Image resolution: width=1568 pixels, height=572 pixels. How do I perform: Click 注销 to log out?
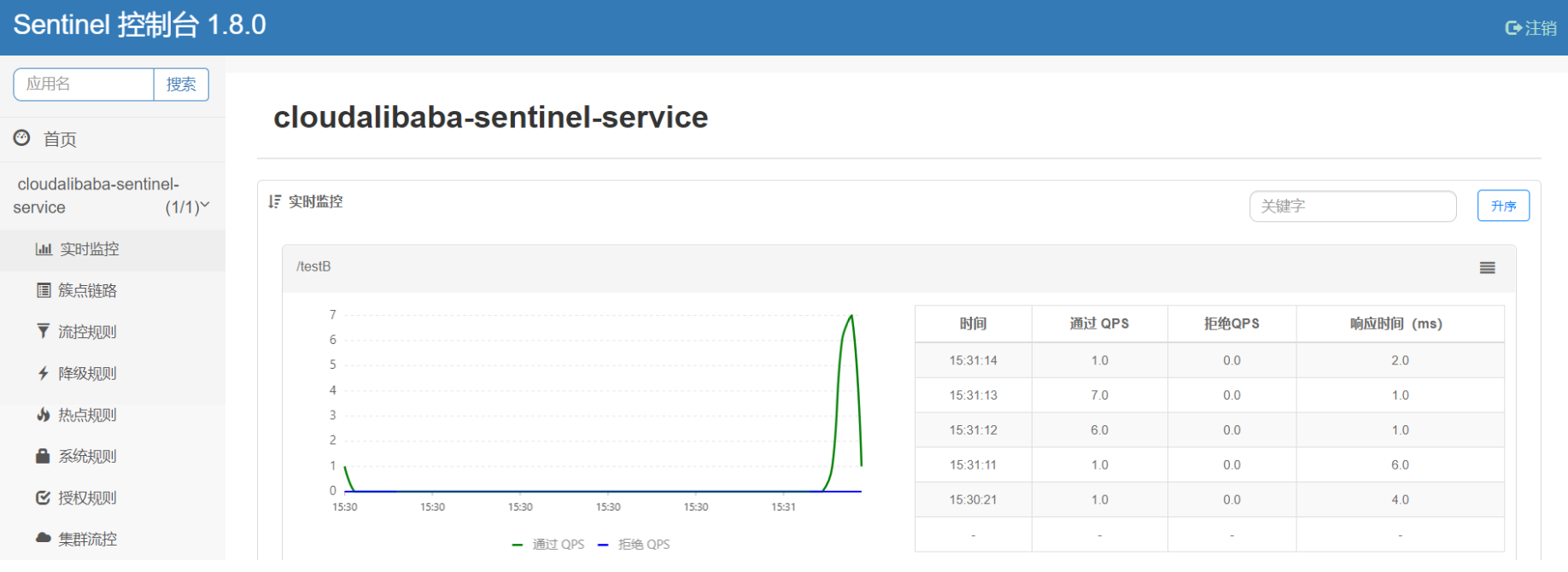tap(1531, 28)
